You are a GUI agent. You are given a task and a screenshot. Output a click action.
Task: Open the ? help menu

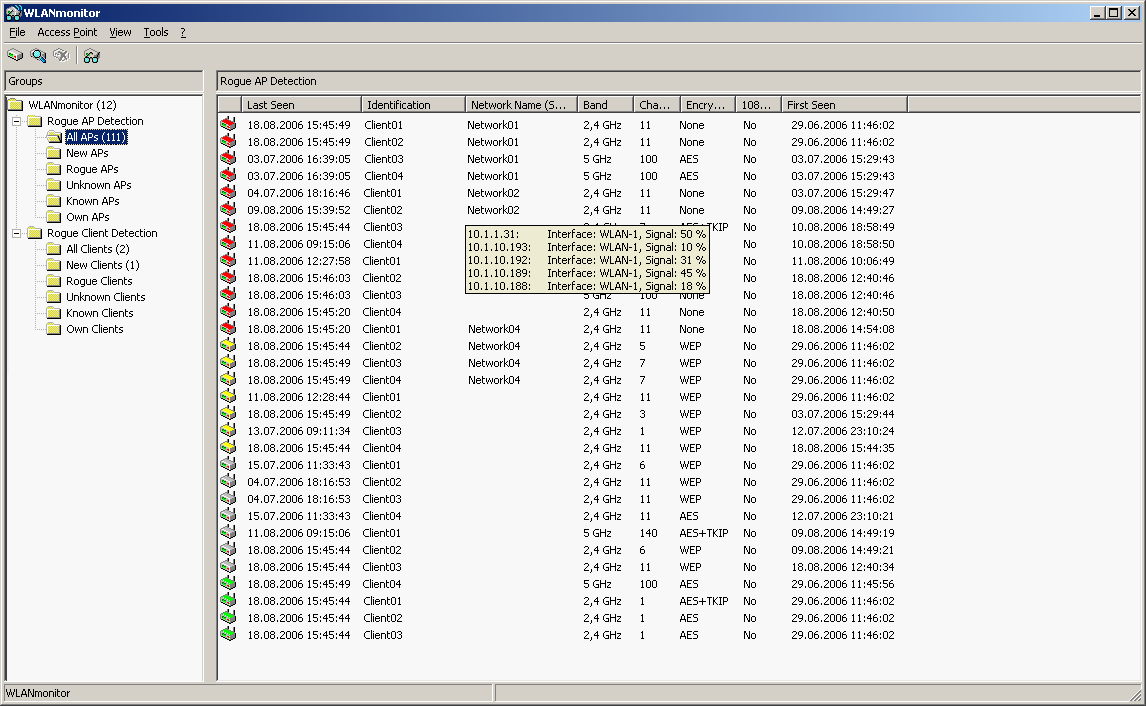[183, 32]
